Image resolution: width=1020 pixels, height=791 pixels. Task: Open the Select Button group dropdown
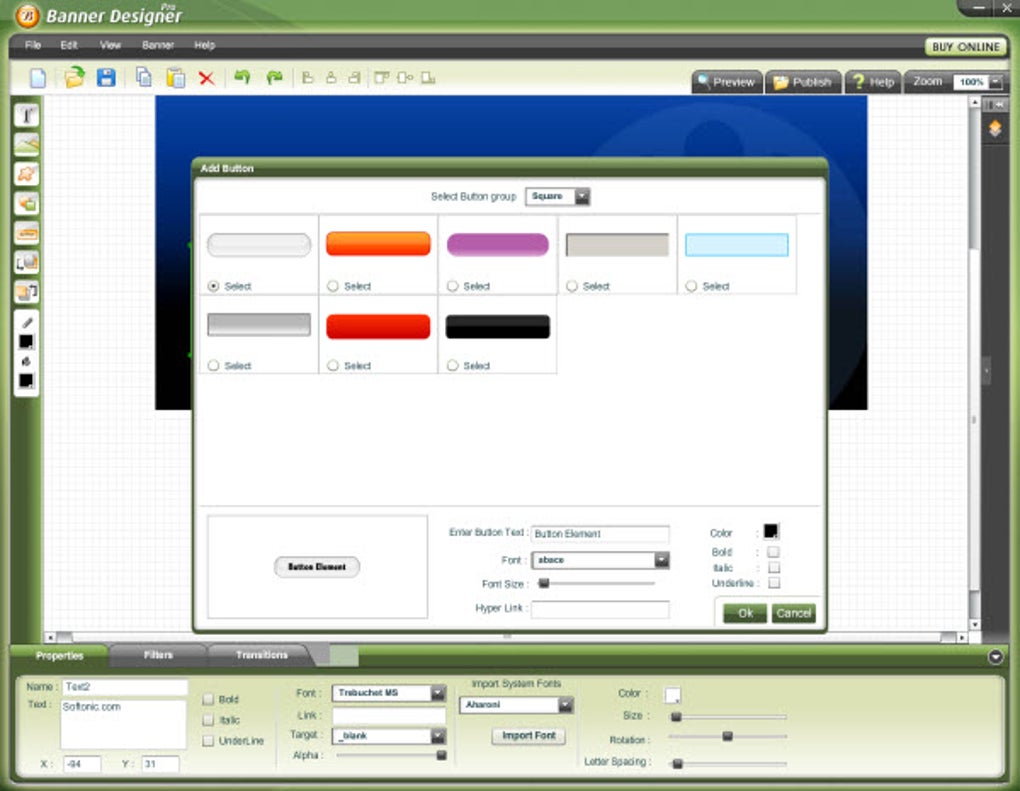[x=557, y=196]
